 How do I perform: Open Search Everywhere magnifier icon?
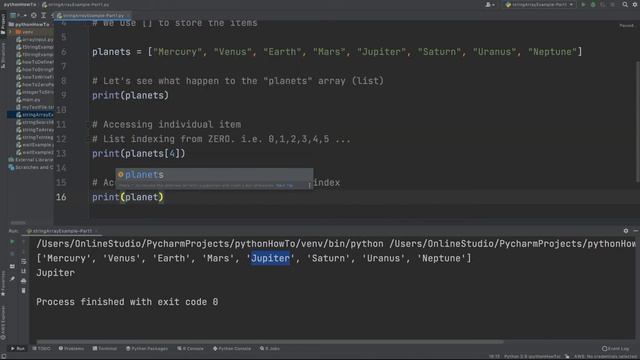click(625, 4)
